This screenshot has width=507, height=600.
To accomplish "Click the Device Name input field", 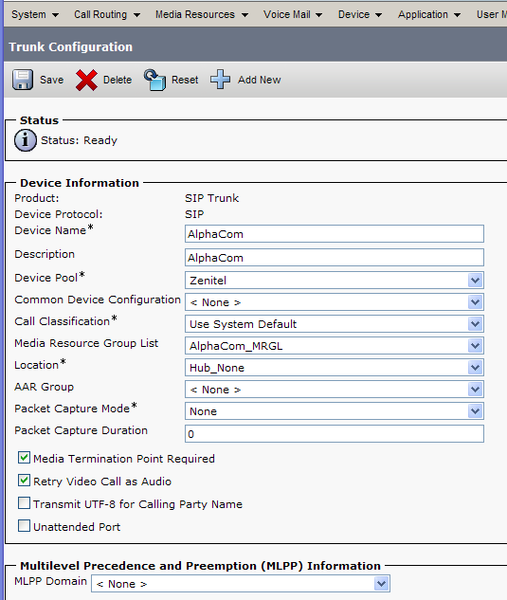I will pyautogui.click(x=334, y=234).
